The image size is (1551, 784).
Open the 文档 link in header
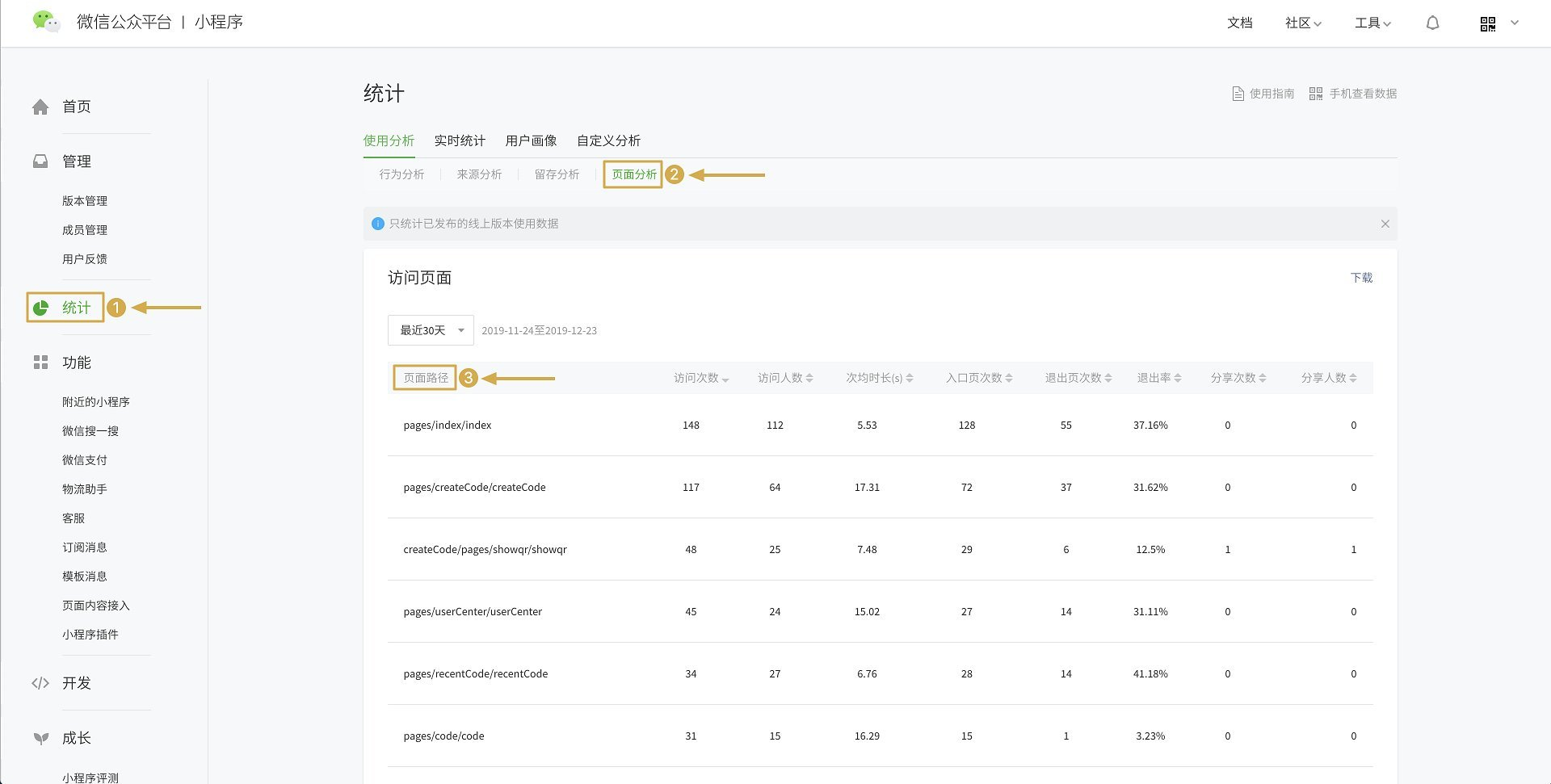click(x=1239, y=23)
